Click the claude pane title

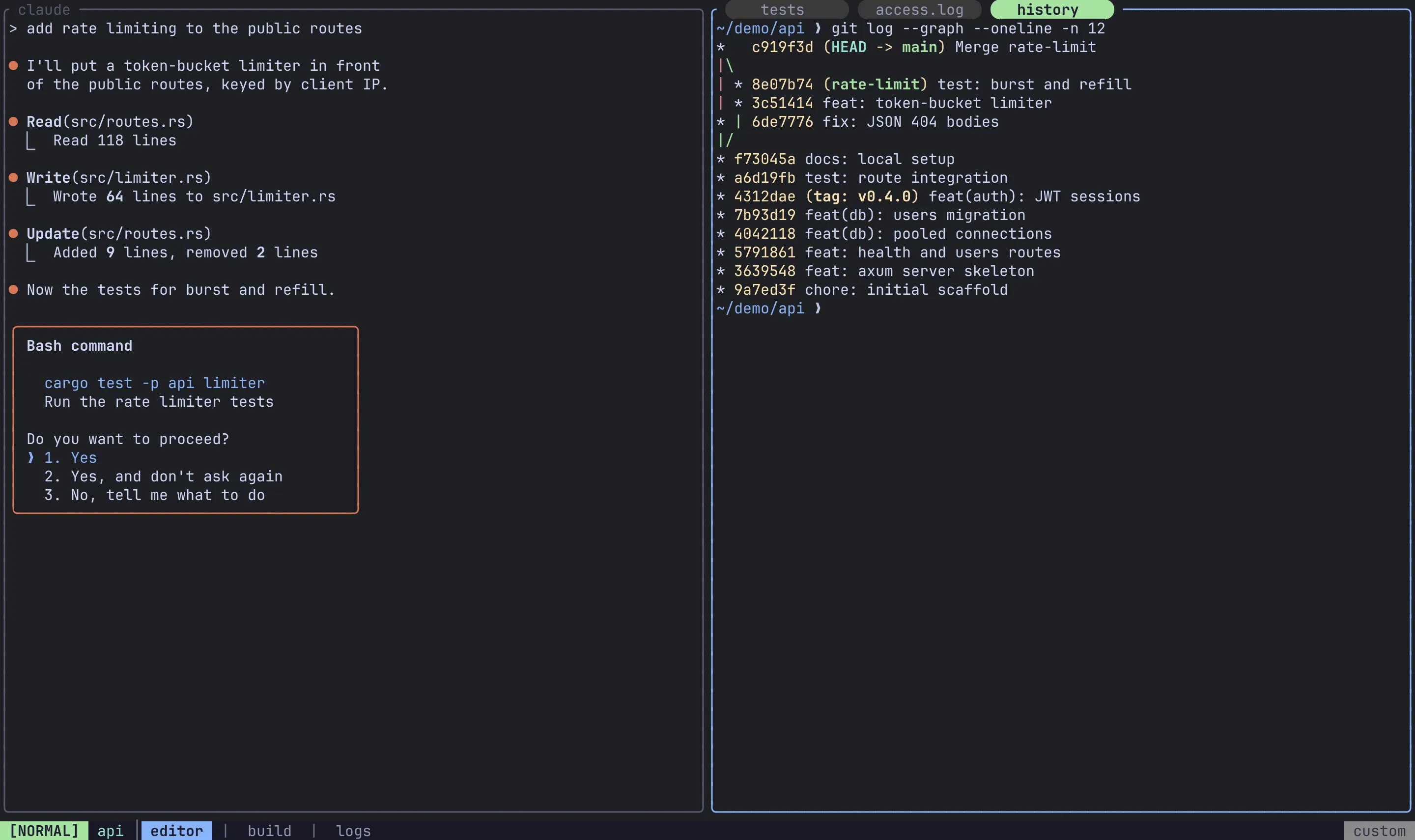pos(44,9)
